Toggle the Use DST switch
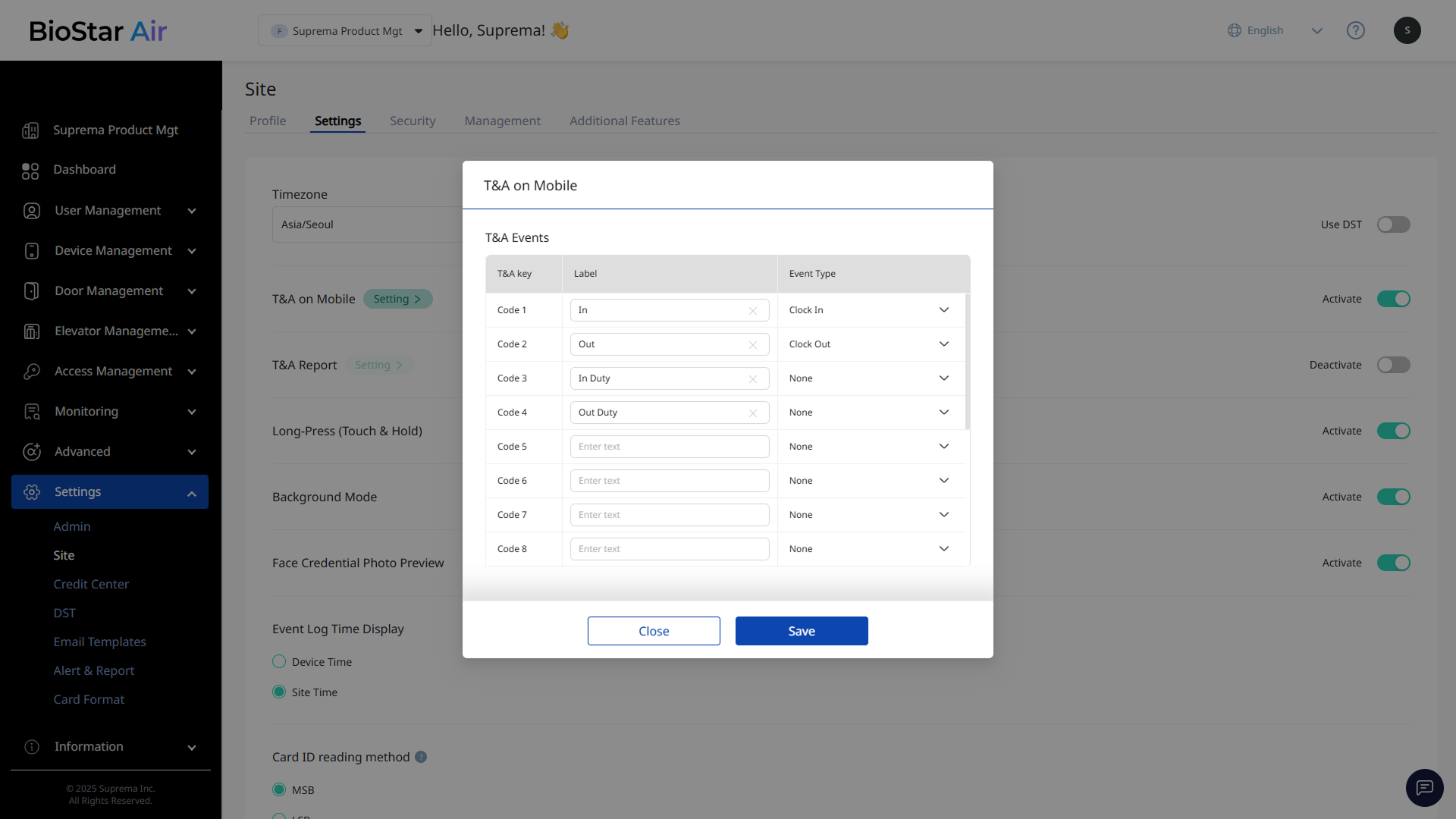This screenshot has width=1456, height=819. pos(1393,224)
